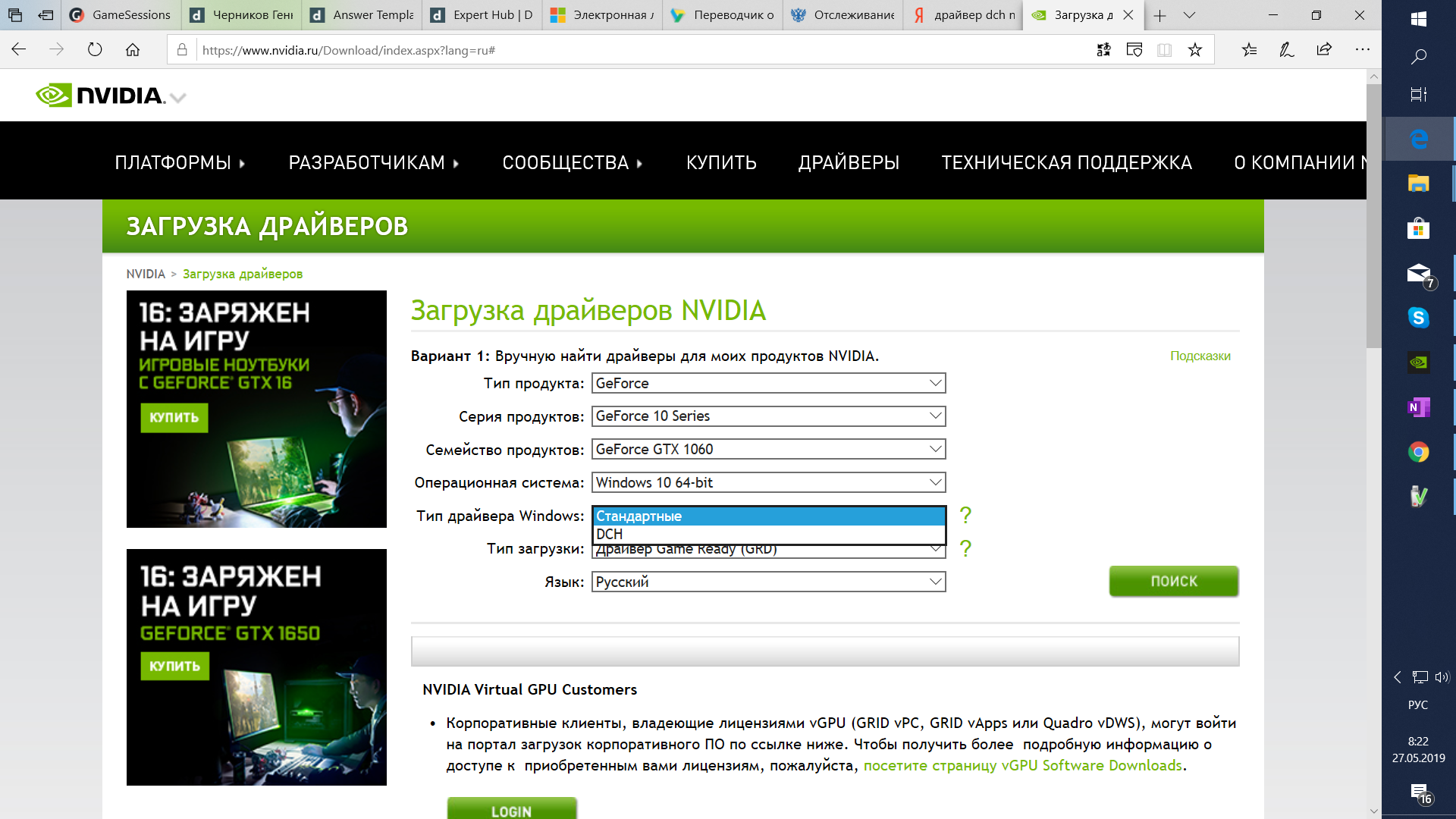Click the 'ПОИСК' search button
1456x819 pixels.
point(1173,581)
